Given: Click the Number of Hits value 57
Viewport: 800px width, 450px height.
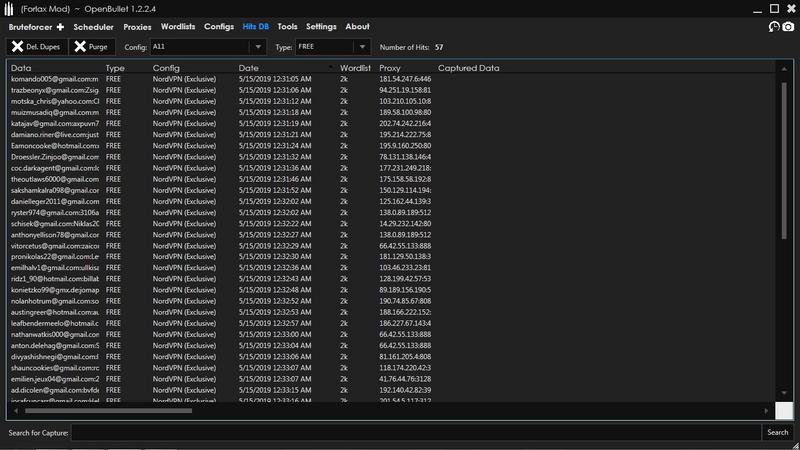Looking at the screenshot, I should (439, 47).
